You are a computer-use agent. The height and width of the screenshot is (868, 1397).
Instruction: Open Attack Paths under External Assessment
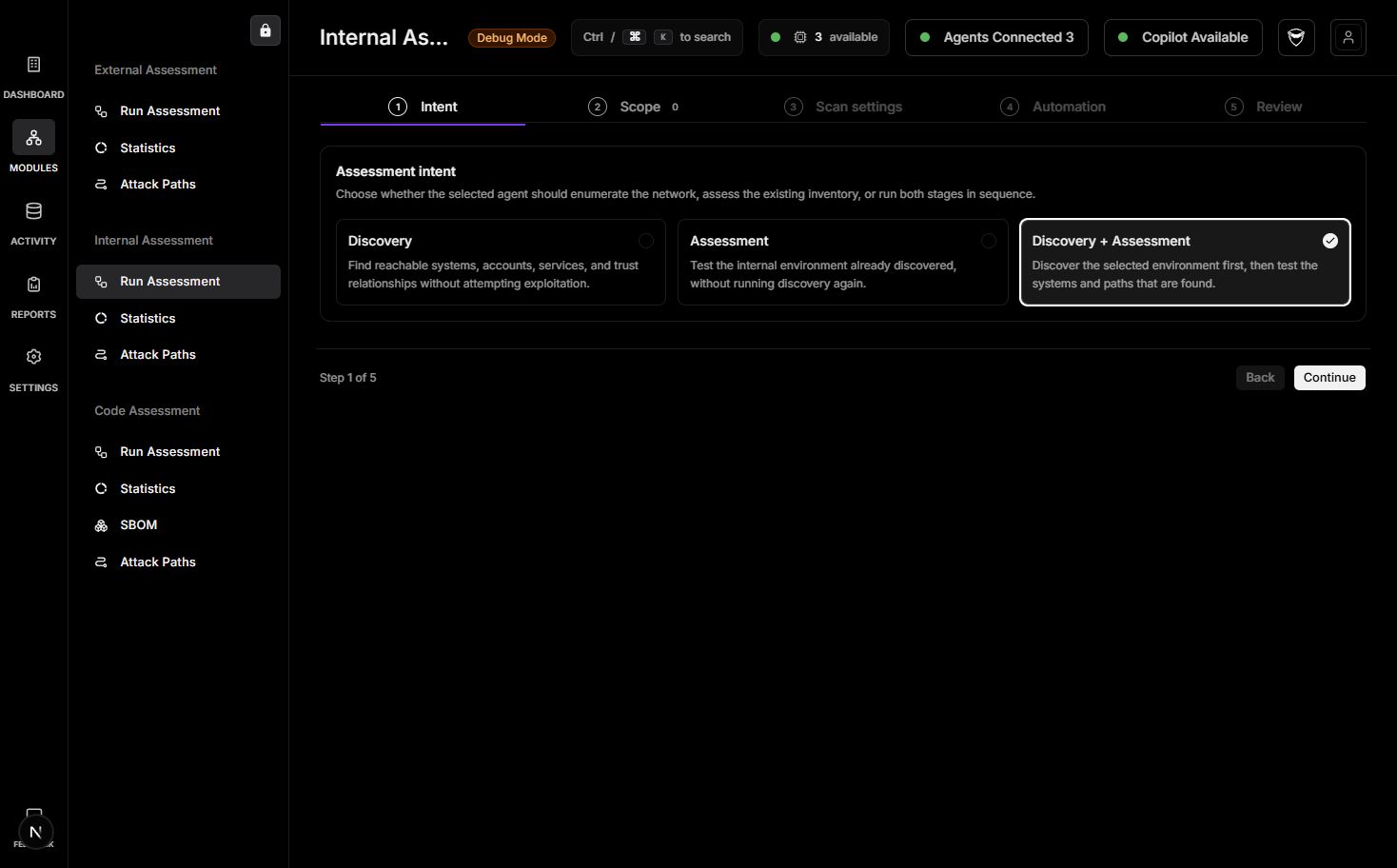(178, 185)
